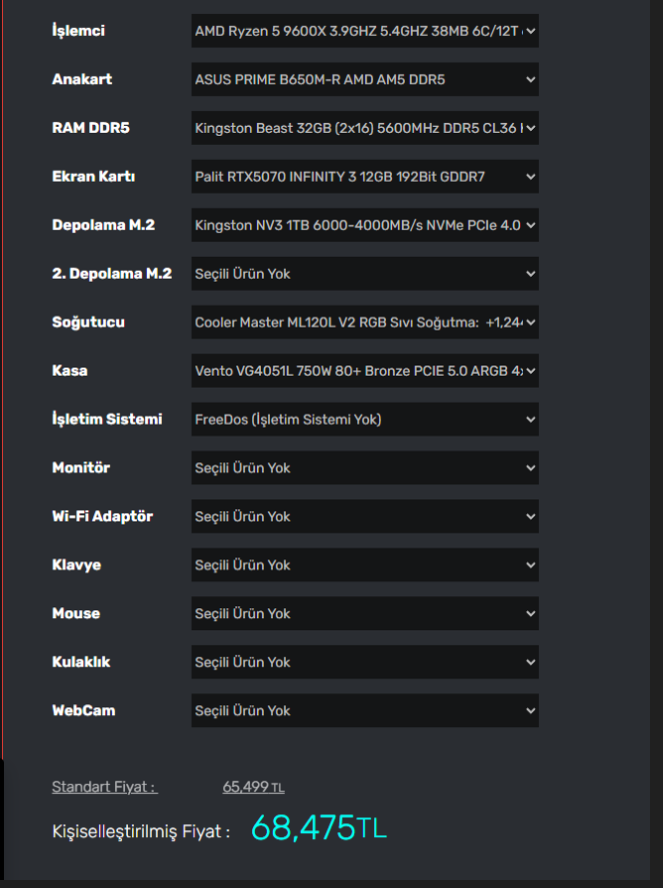Click the Standart Fiyat label
The width and height of the screenshot is (663, 888).
click(104, 787)
